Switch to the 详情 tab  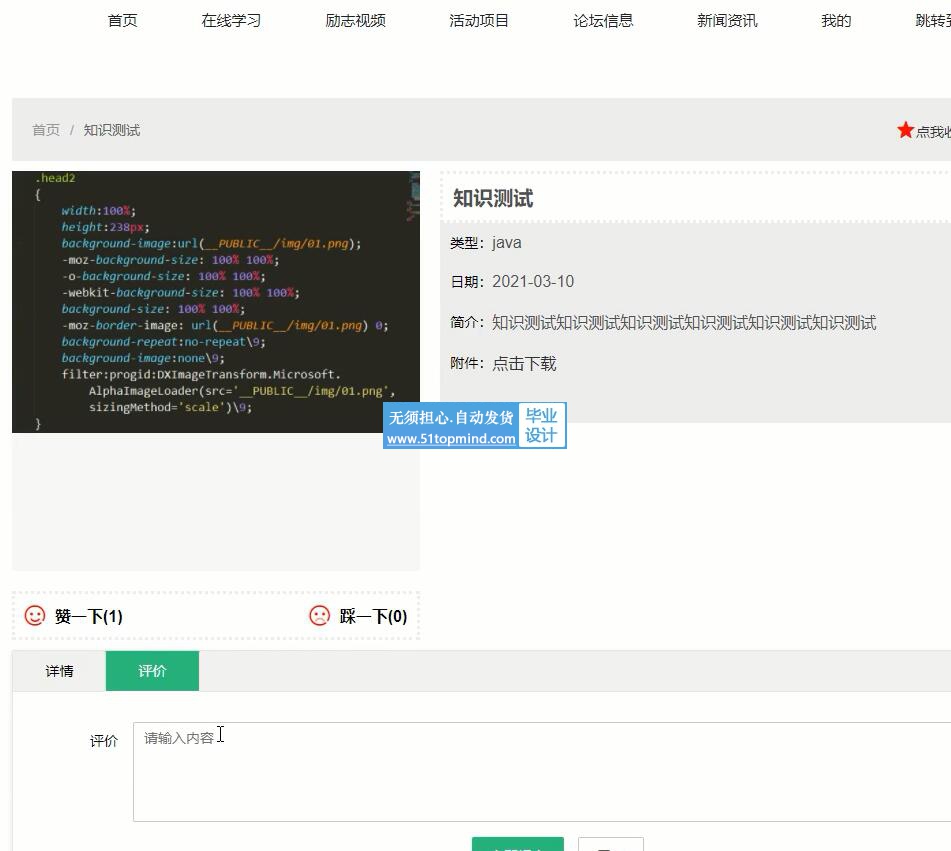[59, 671]
